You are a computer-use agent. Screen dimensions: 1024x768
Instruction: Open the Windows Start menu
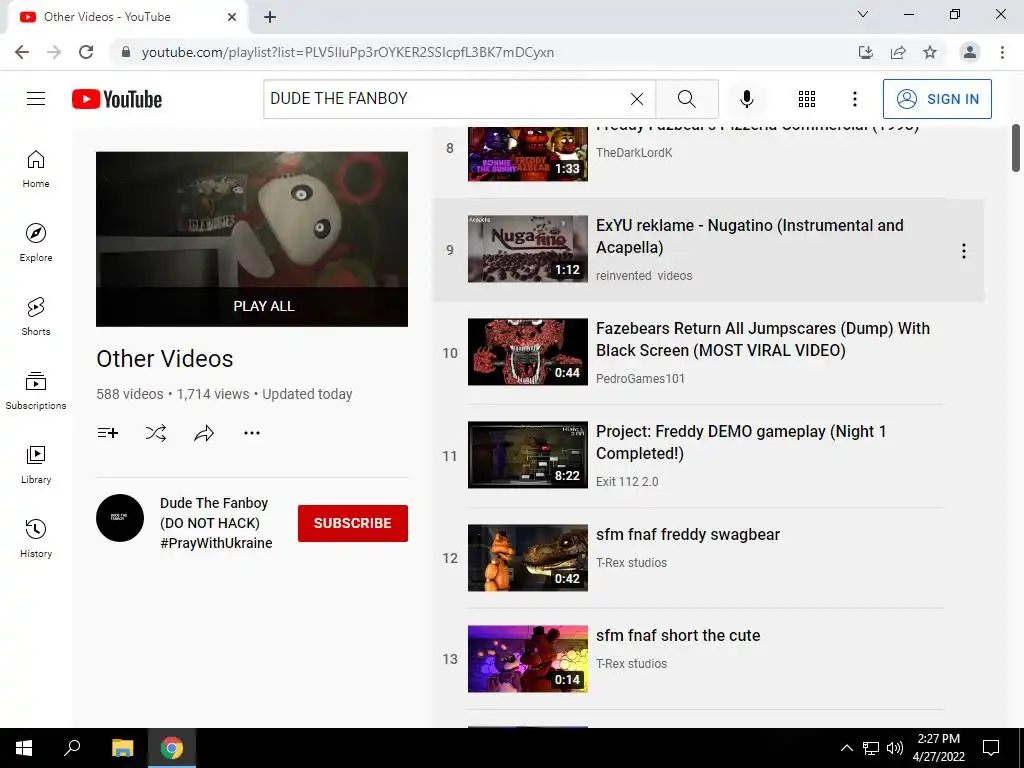tap(24, 748)
